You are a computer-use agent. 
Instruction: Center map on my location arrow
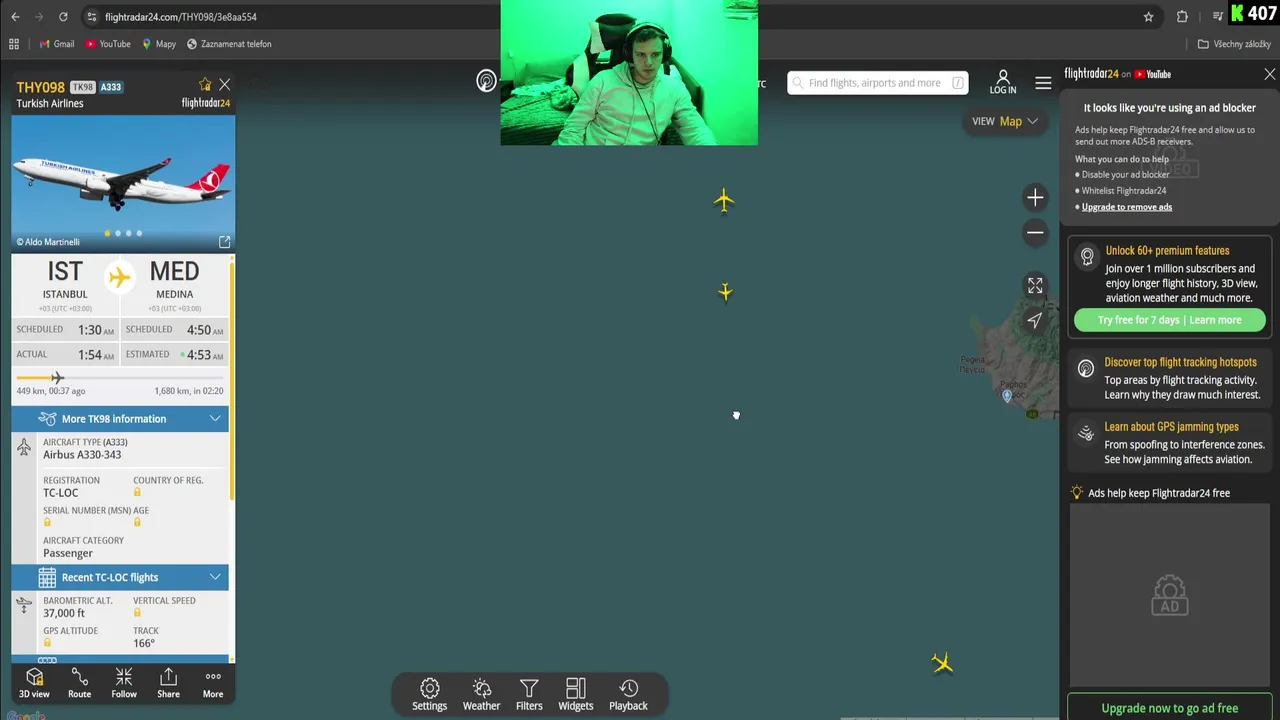coord(1035,320)
